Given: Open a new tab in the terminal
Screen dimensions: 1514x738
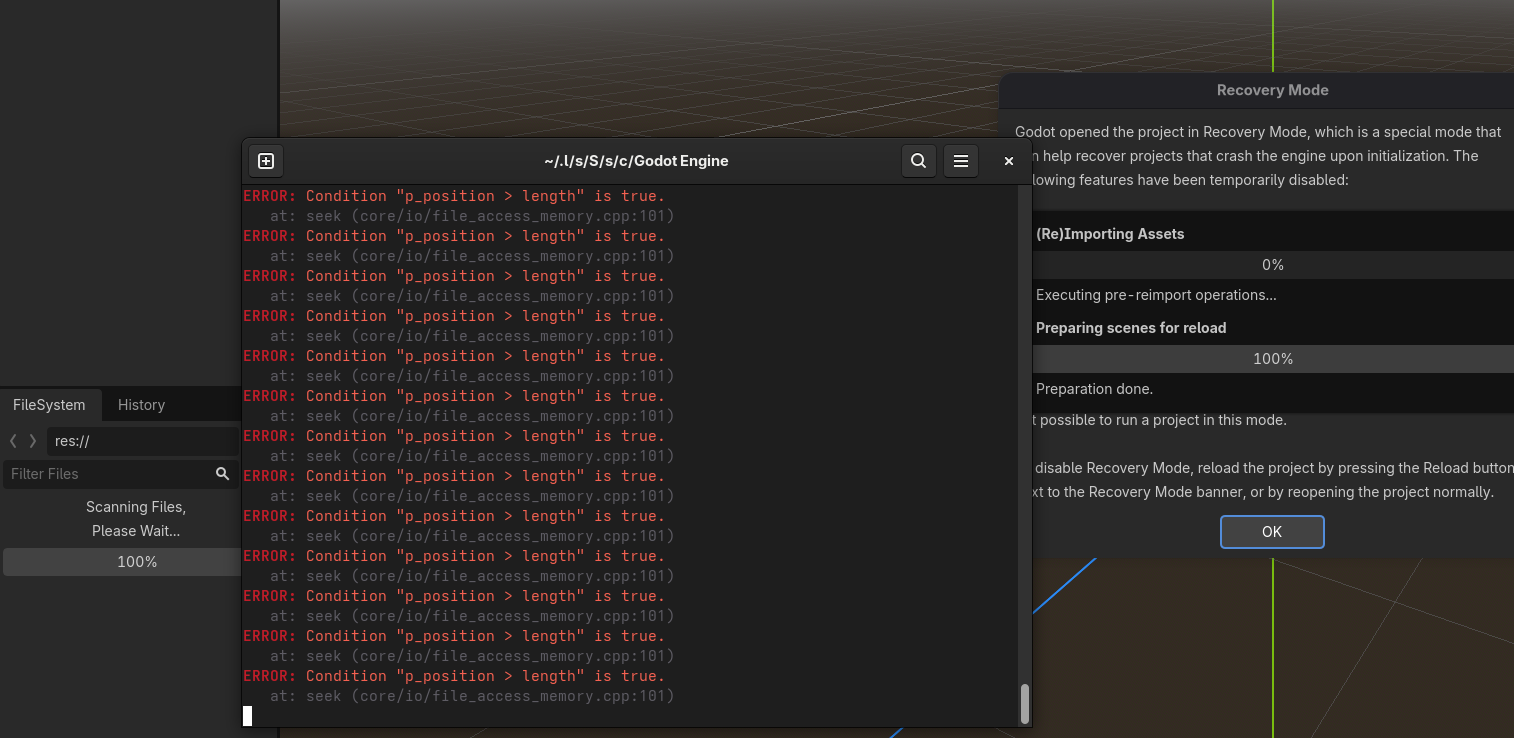Looking at the screenshot, I should tap(266, 161).
